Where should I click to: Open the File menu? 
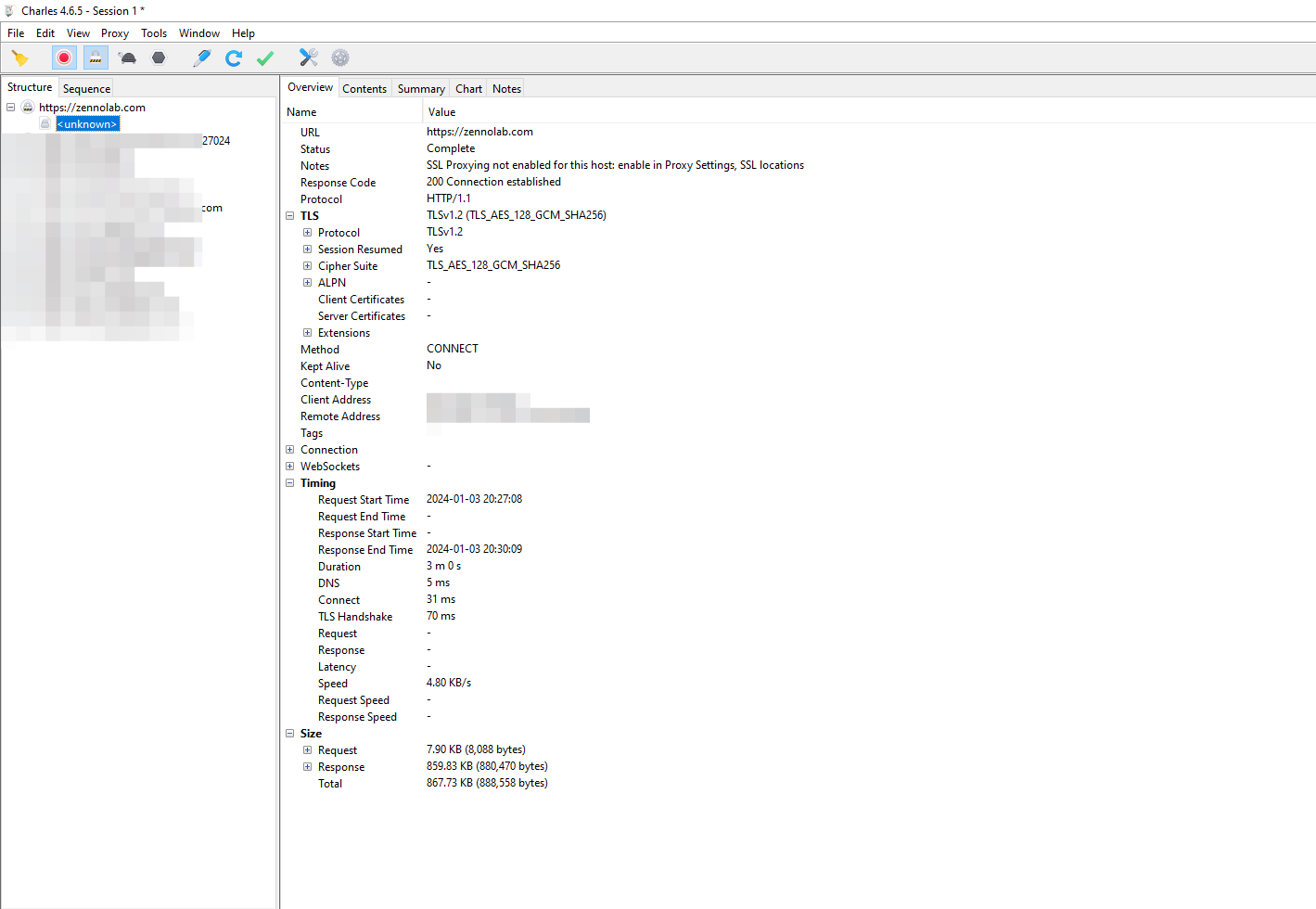[x=16, y=33]
